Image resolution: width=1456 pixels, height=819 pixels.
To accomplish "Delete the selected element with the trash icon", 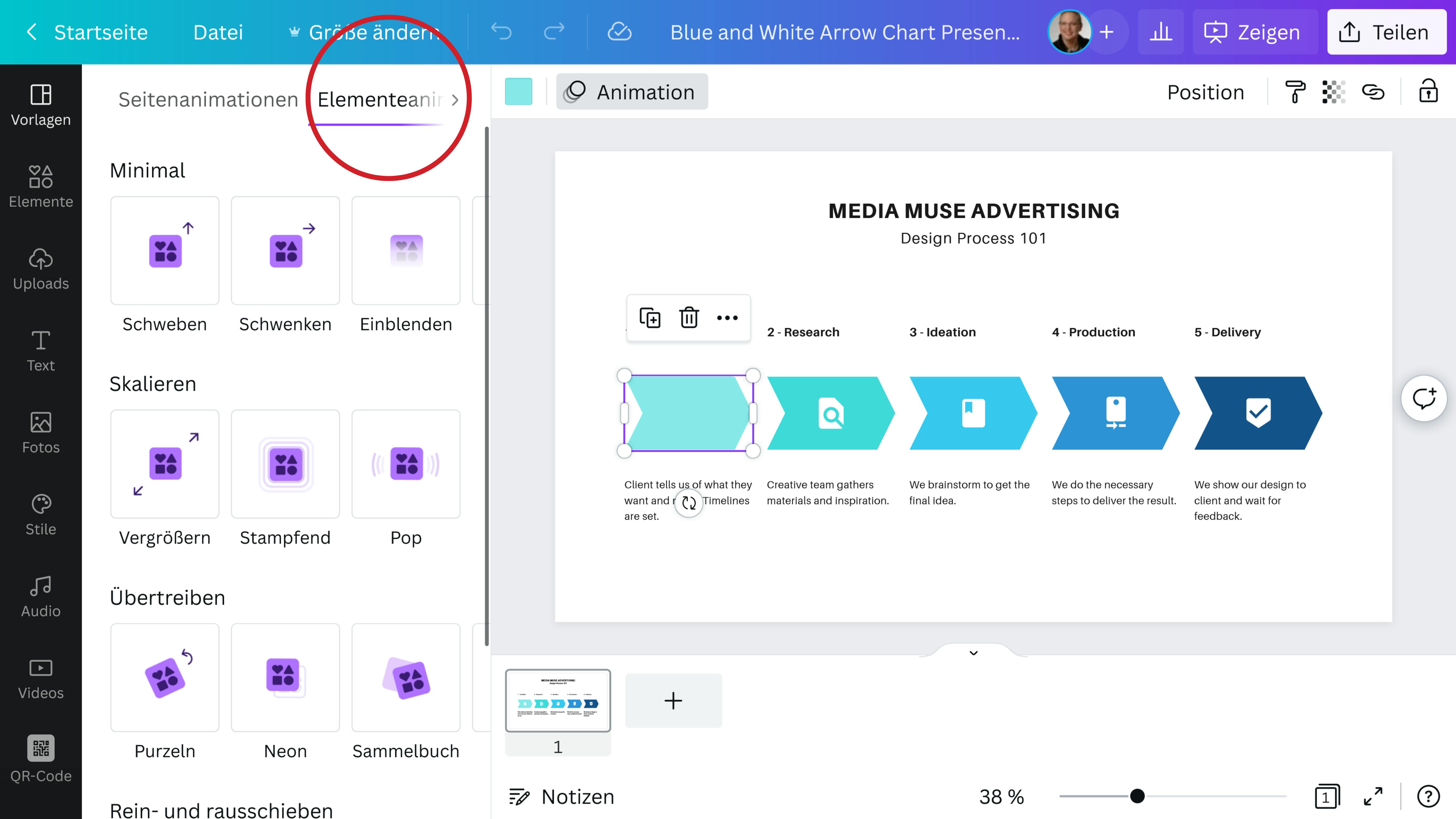I will point(688,318).
